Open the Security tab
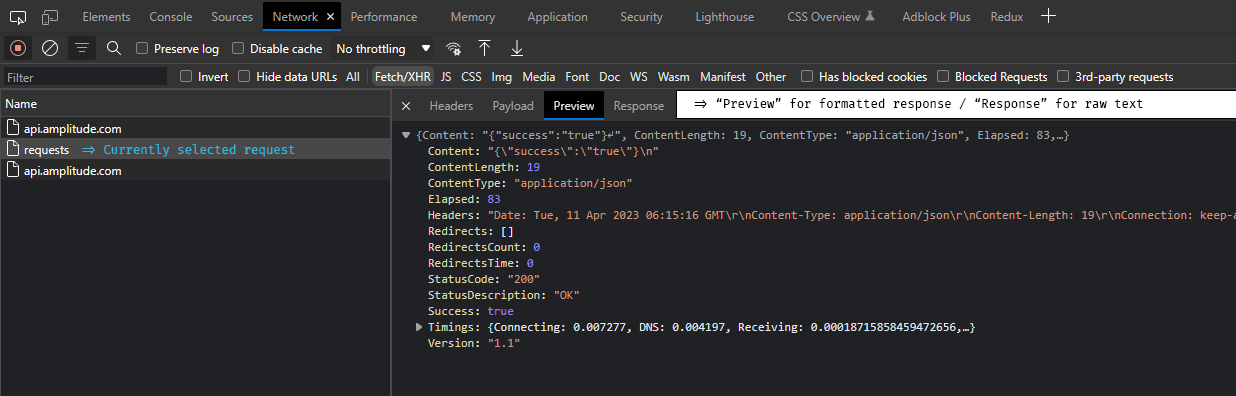Screen dimensions: 1236x396 coord(641,17)
